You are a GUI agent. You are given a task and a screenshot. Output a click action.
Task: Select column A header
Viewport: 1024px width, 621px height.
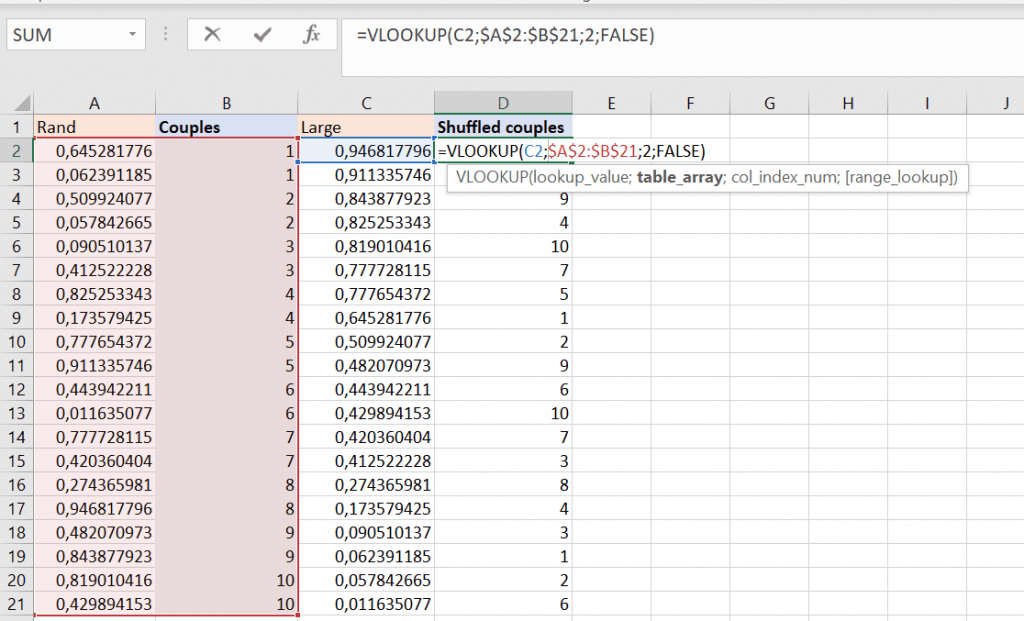(94, 103)
